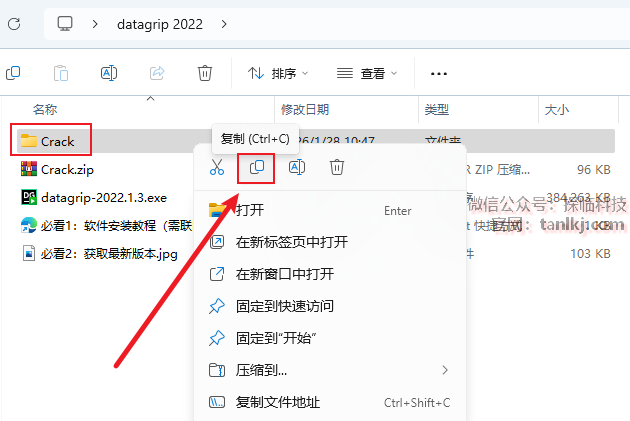The image size is (630, 421).
Task: Click the Rename icon in context menu
Action: coord(297,168)
